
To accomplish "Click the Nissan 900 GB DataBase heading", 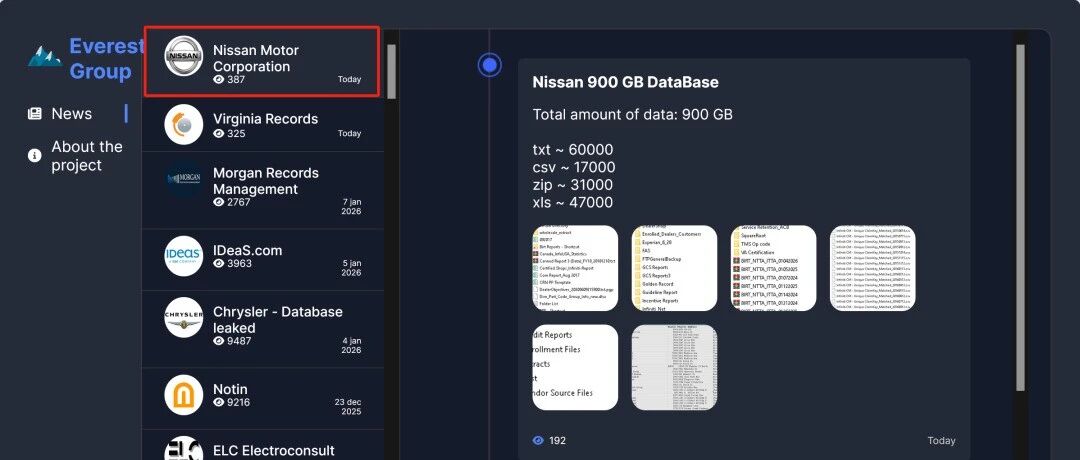I will coord(625,83).
